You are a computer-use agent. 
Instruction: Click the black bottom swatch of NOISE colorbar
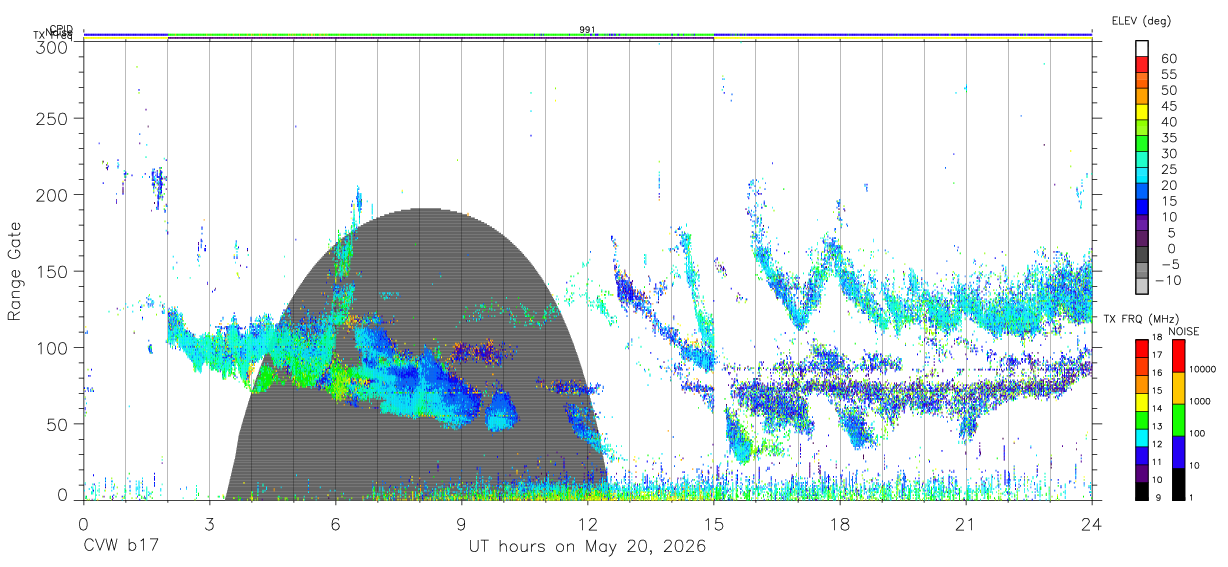1178,483
